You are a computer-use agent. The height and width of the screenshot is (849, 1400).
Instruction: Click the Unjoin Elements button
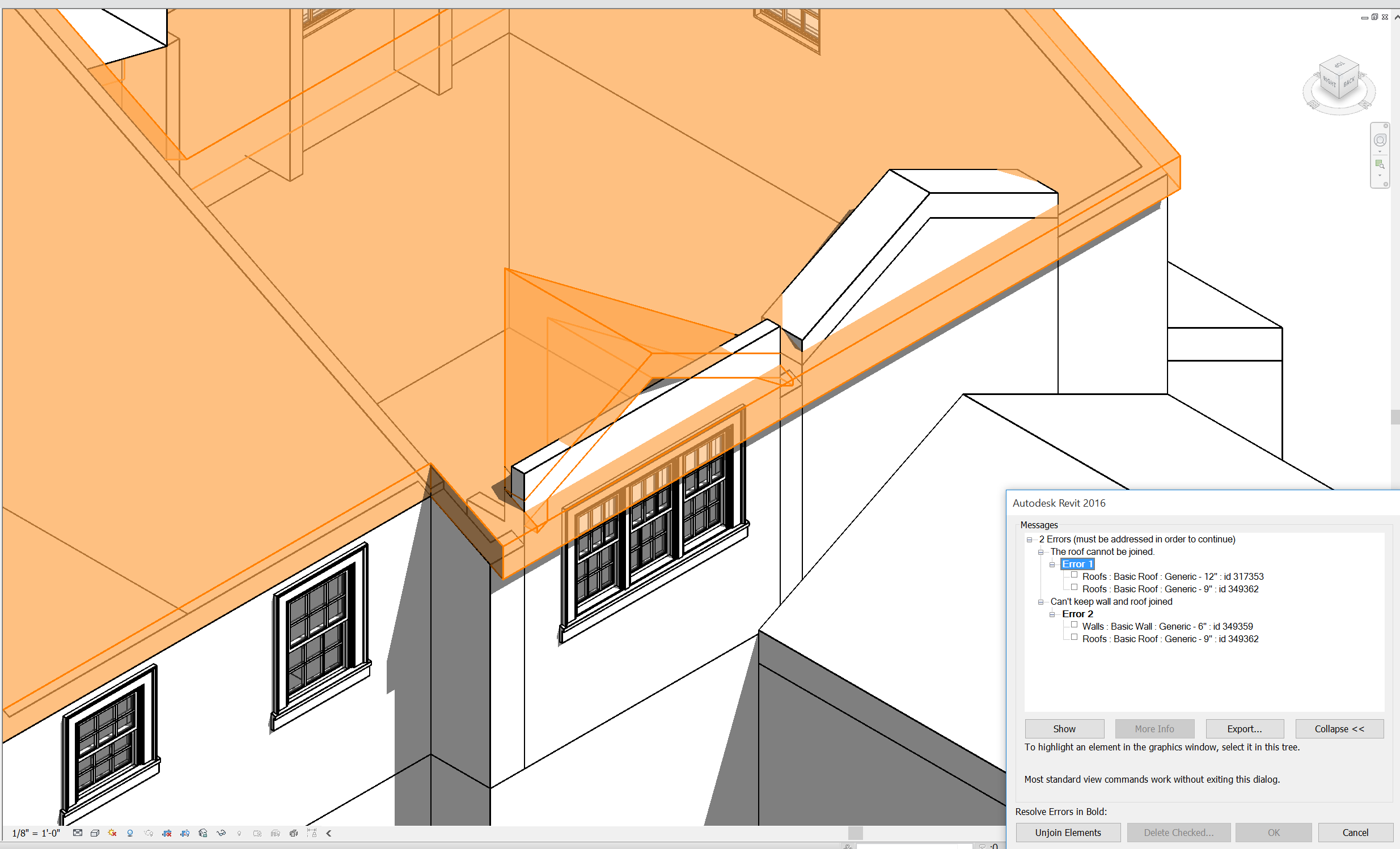point(1067,833)
